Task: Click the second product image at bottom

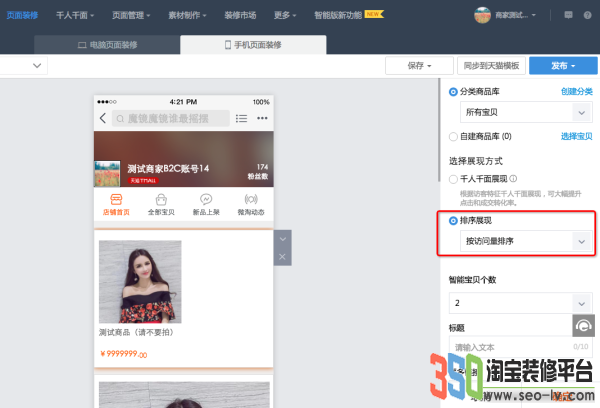Action: 184,395
